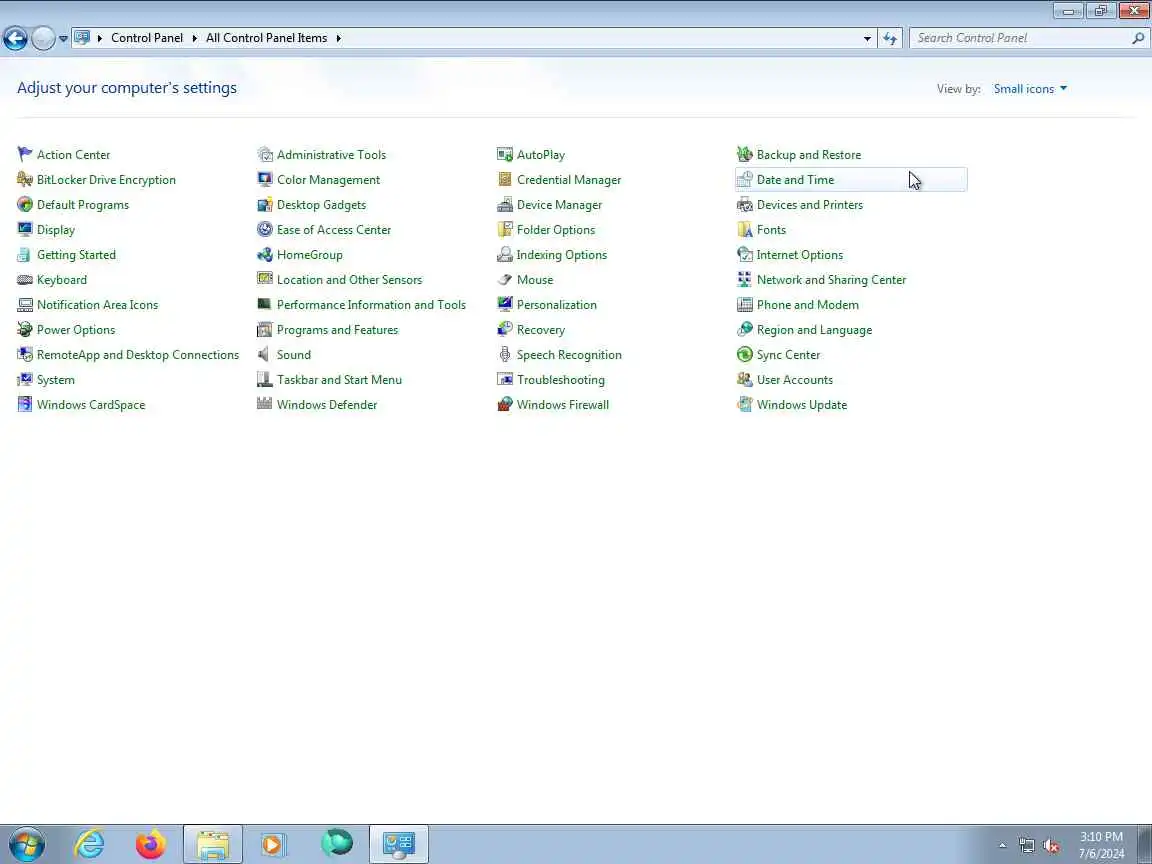The height and width of the screenshot is (864, 1152).
Task: Expand the root arrow before Control Panel breadcrumb
Action: click(99, 38)
